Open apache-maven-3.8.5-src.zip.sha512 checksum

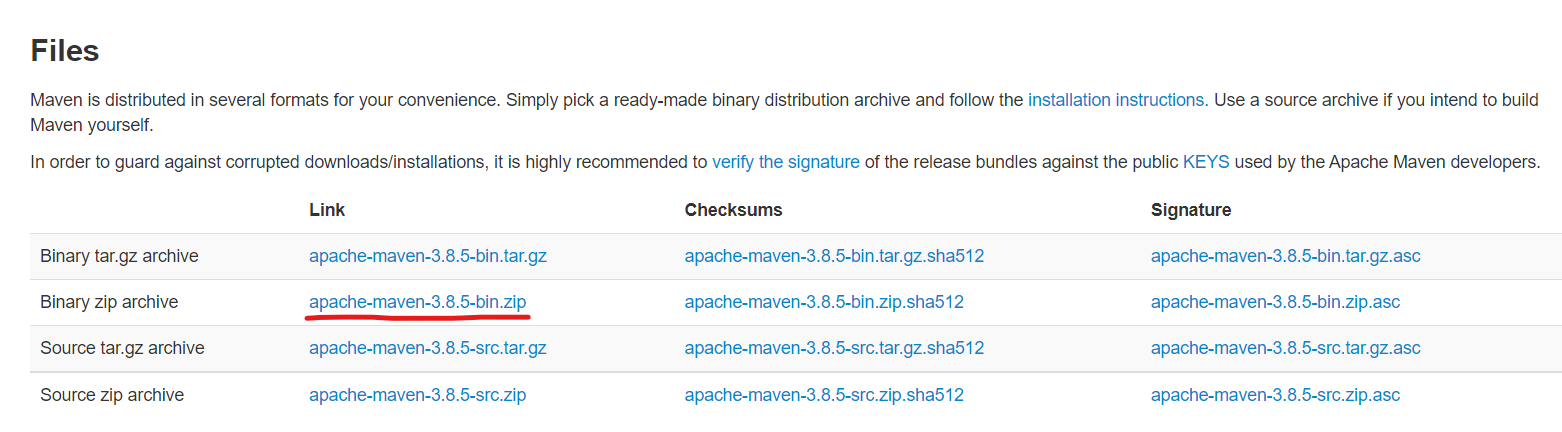824,395
